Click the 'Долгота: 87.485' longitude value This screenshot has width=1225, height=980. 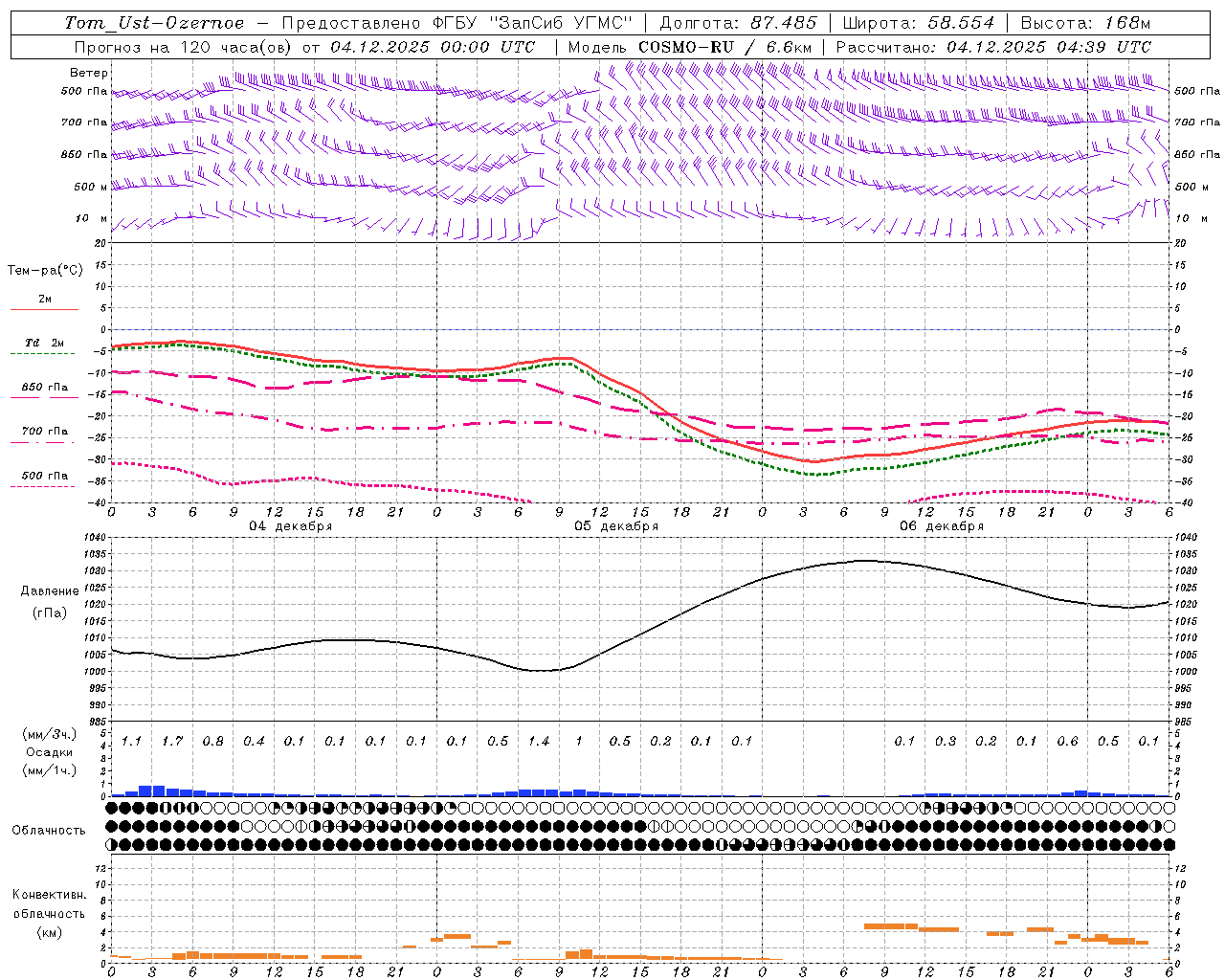(x=739, y=23)
